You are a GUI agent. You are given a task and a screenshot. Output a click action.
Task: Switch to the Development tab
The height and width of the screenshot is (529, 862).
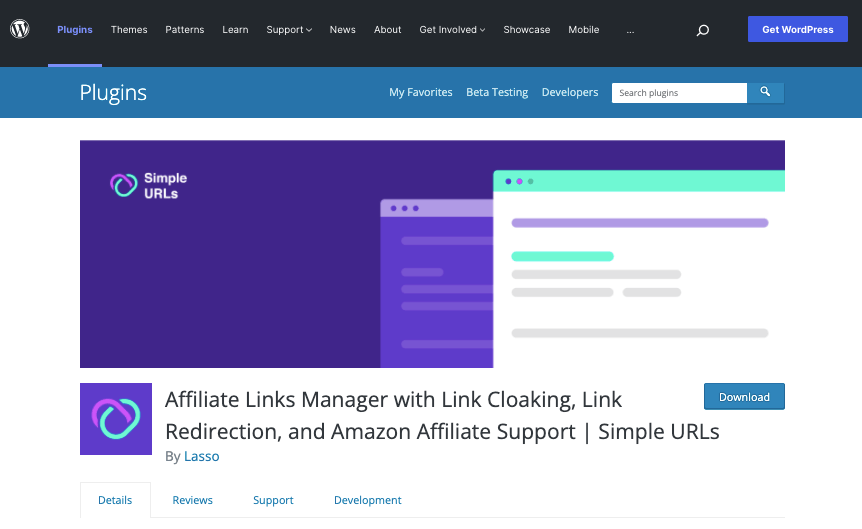(368, 500)
